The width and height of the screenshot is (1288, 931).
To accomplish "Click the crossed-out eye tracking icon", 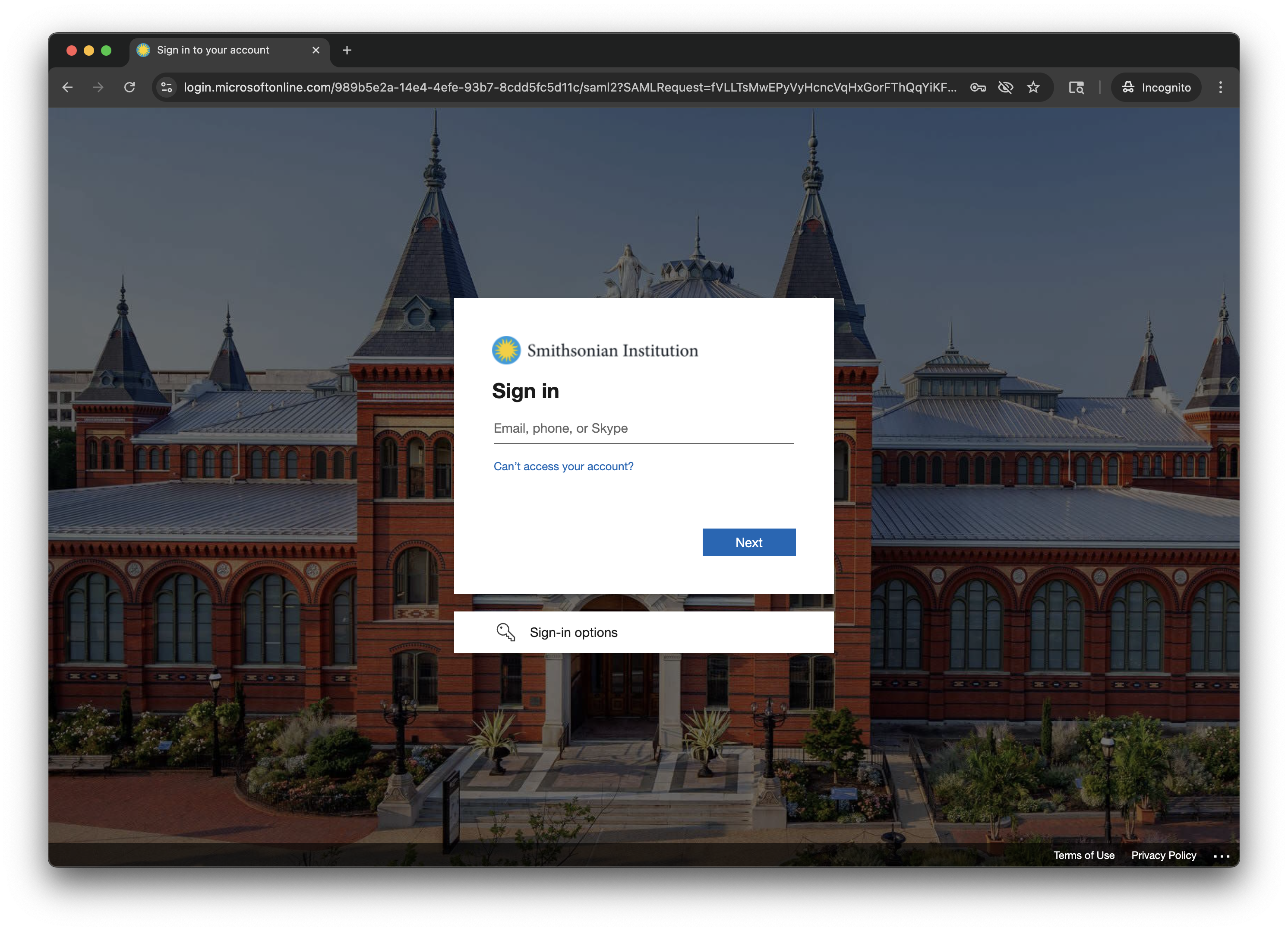I will (x=1005, y=88).
